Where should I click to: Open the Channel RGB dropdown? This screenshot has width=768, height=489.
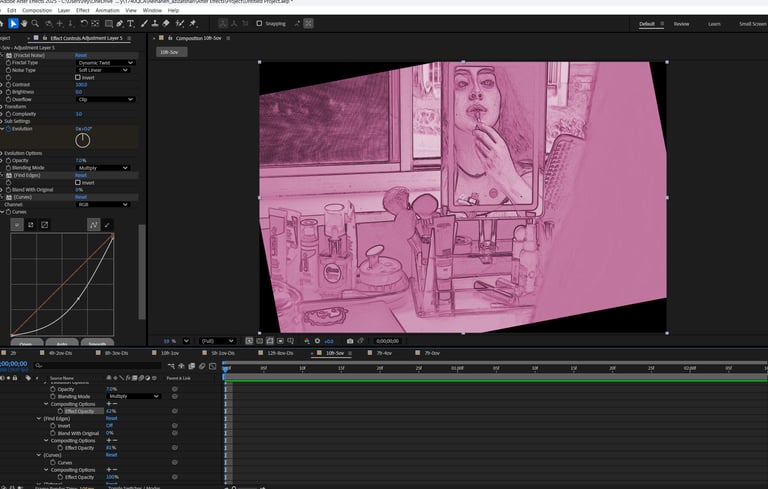[105, 204]
